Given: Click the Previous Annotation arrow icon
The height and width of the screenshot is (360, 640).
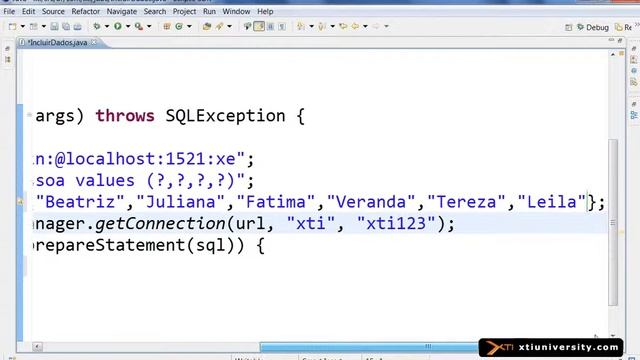Looking at the screenshot, I should 322,27.
